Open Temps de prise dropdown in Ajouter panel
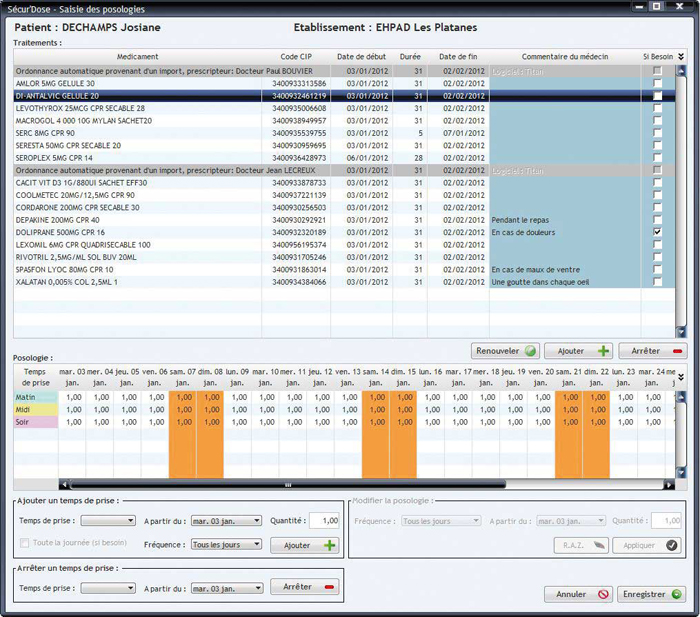 click(x=108, y=520)
